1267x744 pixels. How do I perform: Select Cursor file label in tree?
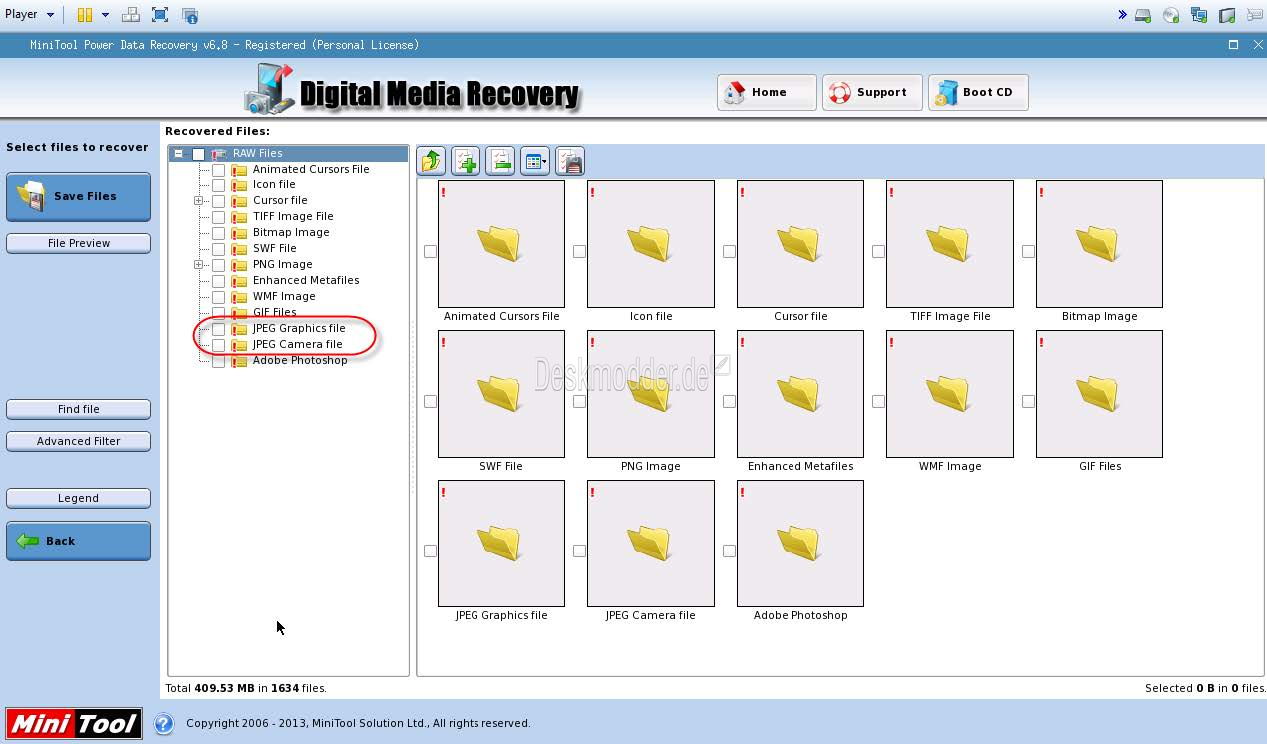[280, 201]
